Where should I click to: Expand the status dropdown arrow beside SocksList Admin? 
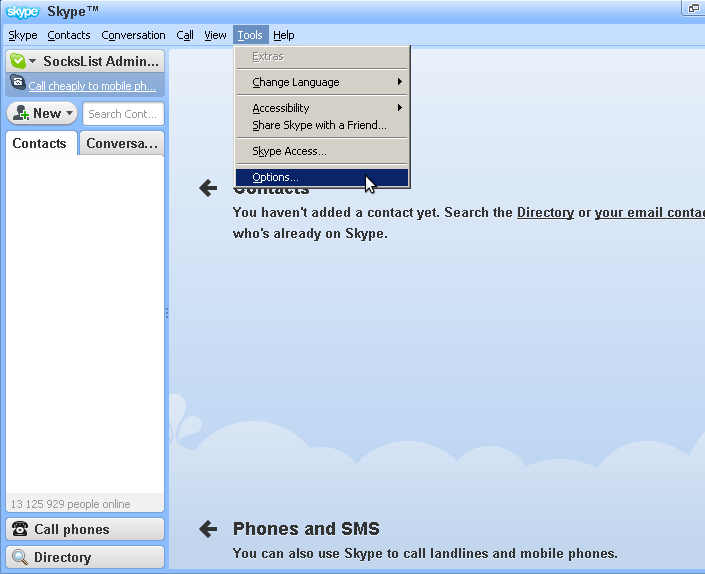click(32, 61)
